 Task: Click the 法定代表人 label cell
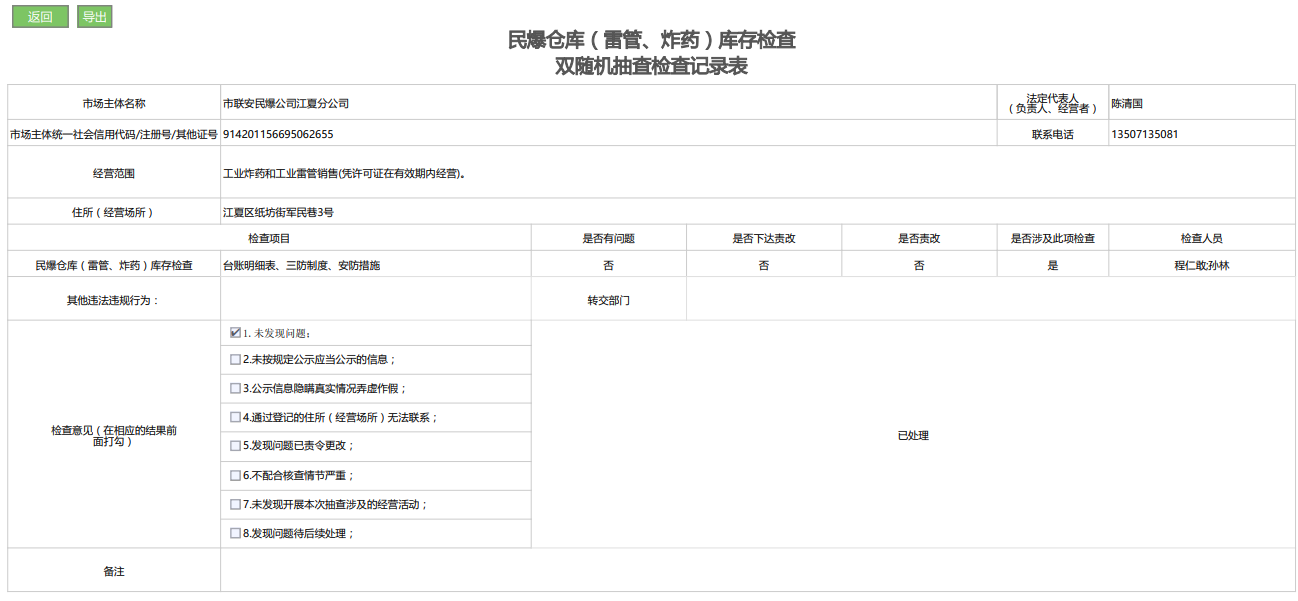pos(1053,103)
